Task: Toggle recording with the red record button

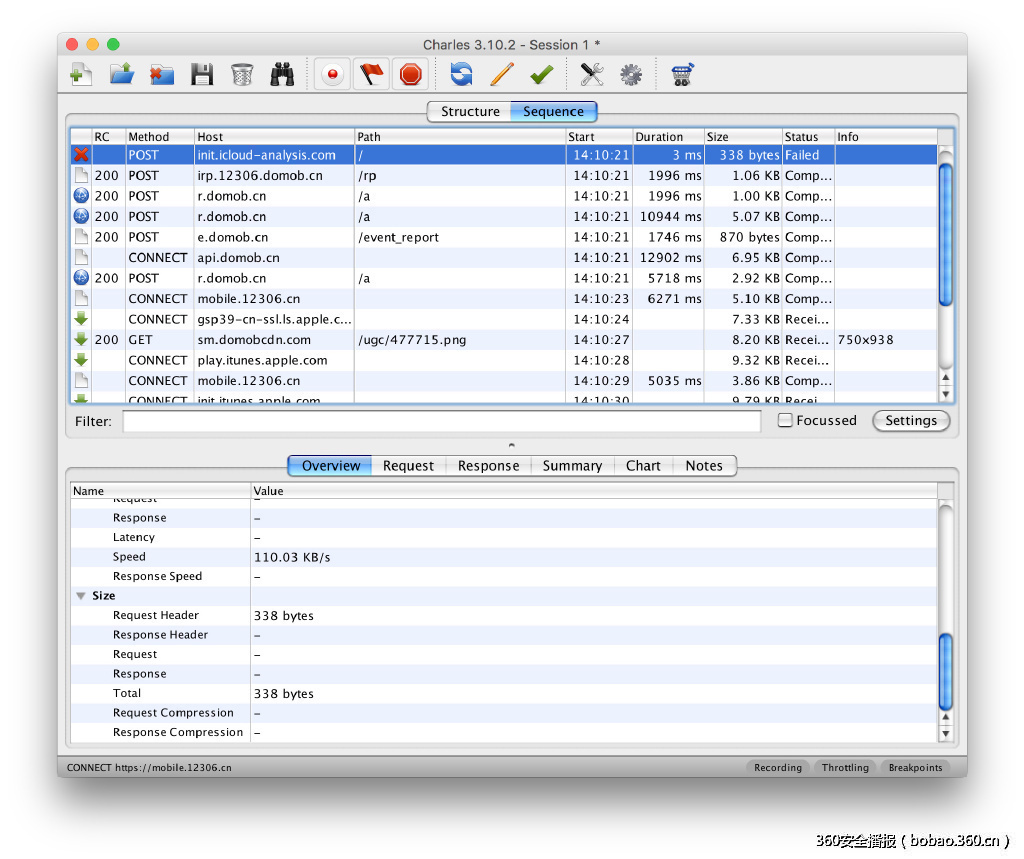Action: (x=332, y=74)
